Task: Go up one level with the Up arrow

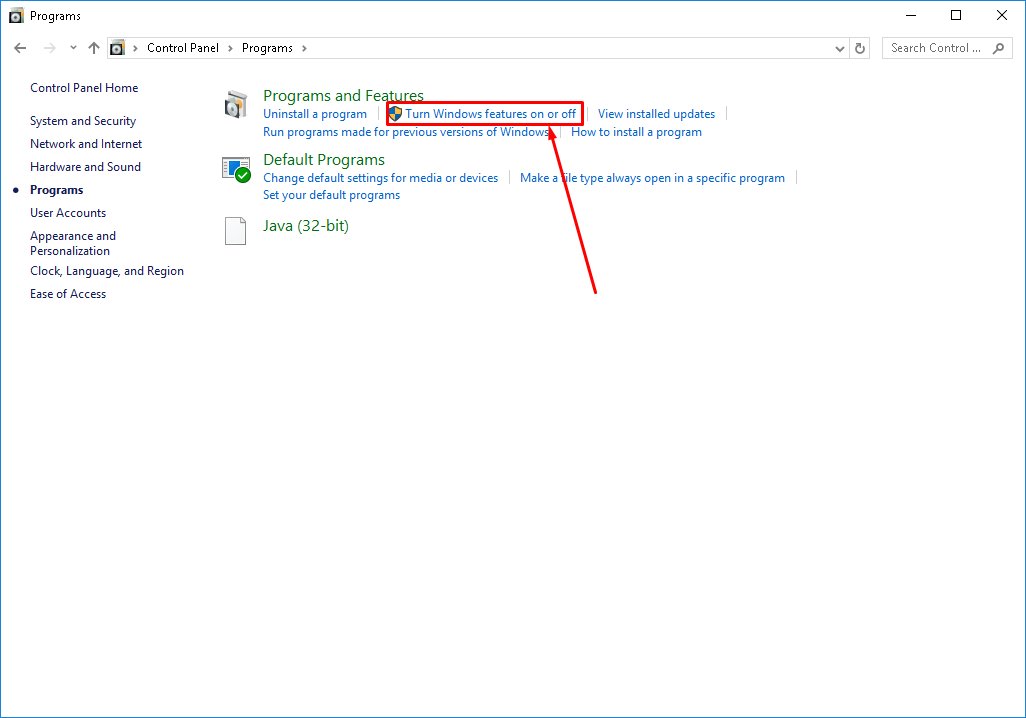Action: click(x=94, y=48)
